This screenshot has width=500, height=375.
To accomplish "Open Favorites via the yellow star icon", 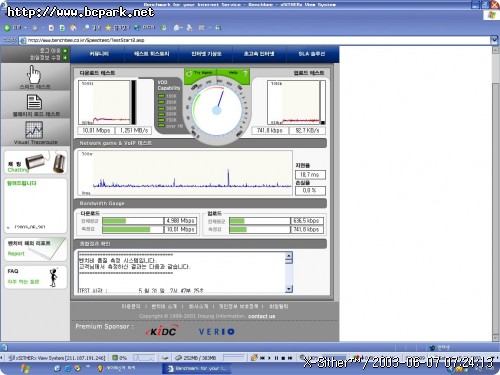I will (108, 28).
